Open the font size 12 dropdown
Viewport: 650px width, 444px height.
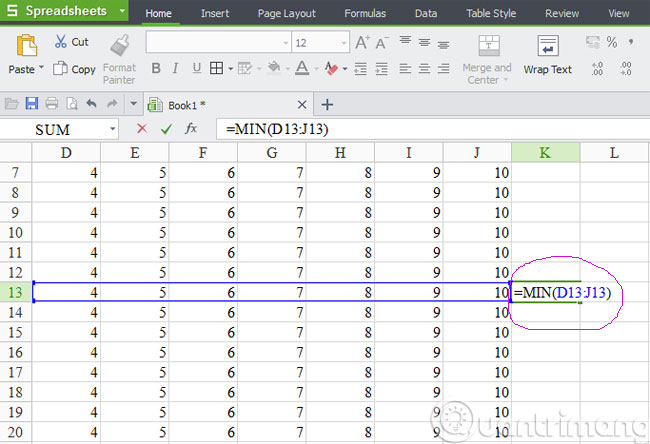click(x=343, y=43)
